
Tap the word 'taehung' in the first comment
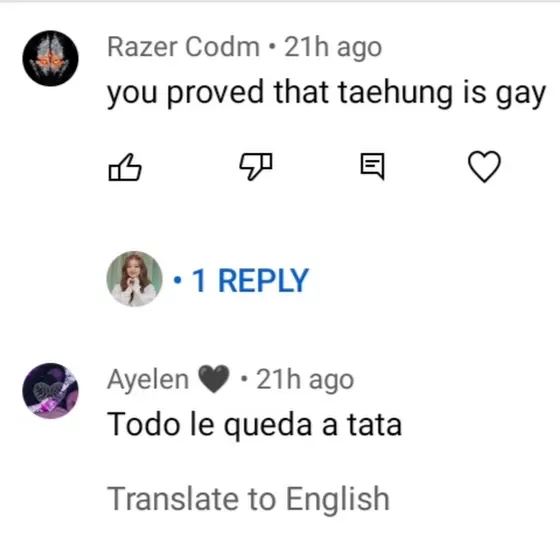coord(395,93)
